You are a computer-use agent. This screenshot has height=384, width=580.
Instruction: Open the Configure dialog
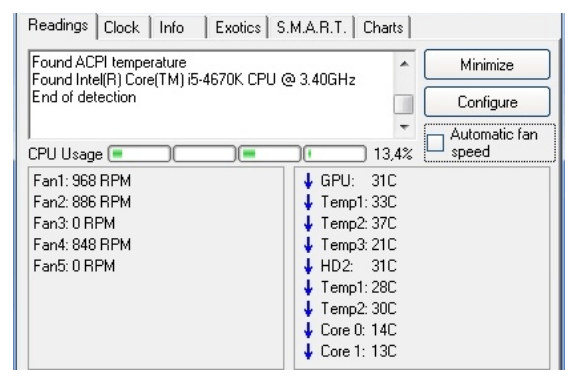[x=487, y=102]
